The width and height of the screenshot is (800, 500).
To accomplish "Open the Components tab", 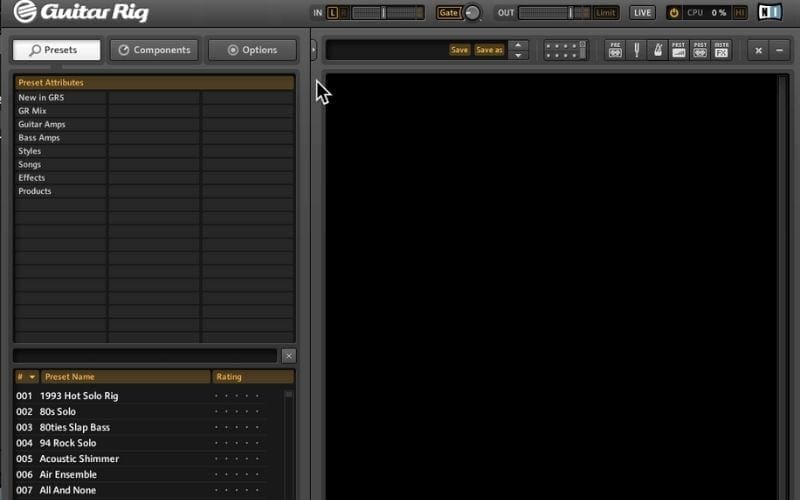I will [154, 50].
